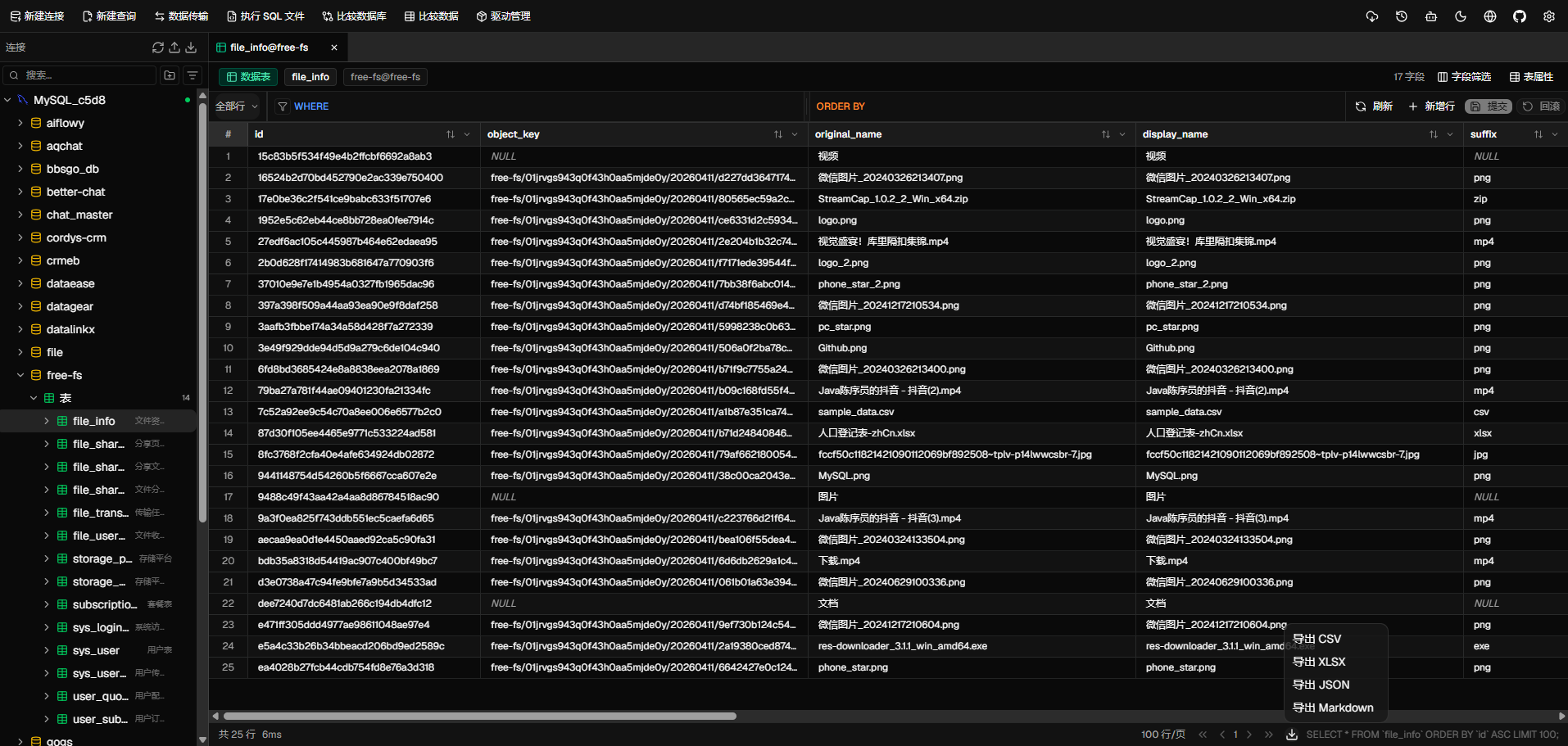1568x746 pixels.
Task: Open Driver Management (驱动管理)
Action: pos(503,16)
